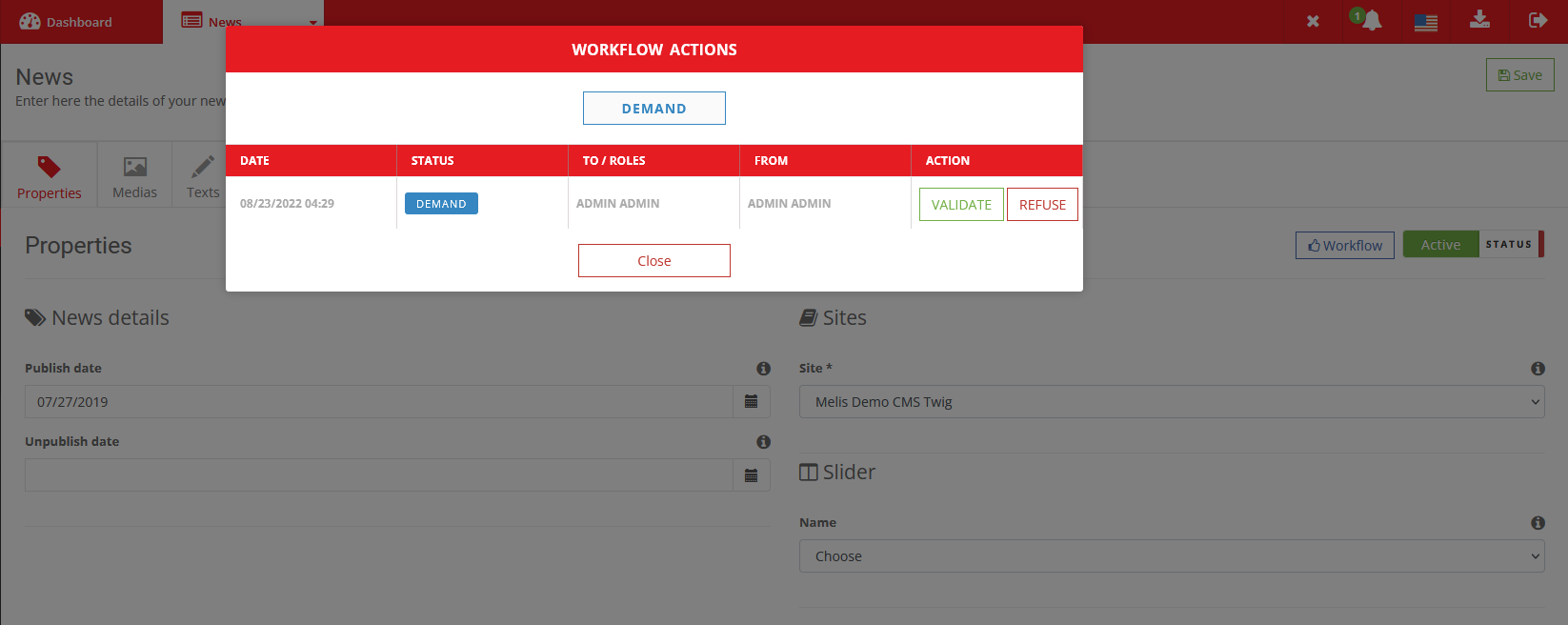This screenshot has height=625, width=1568.
Task: Expand the News tab dropdown arrow
Action: (312, 23)
